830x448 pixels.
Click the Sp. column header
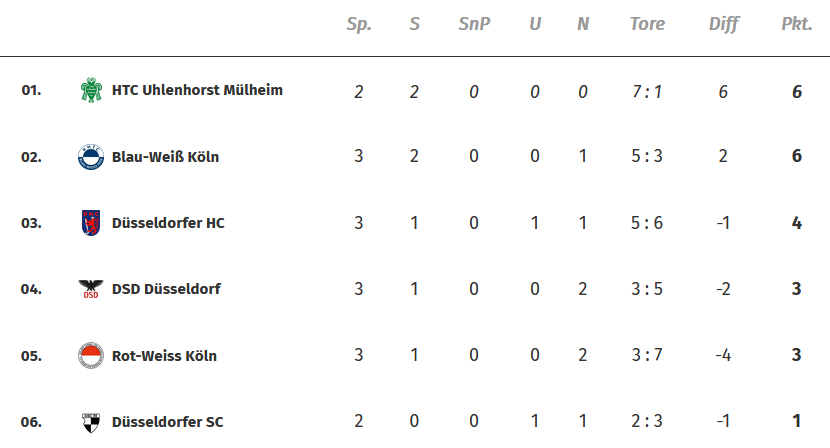pos(359,24)
